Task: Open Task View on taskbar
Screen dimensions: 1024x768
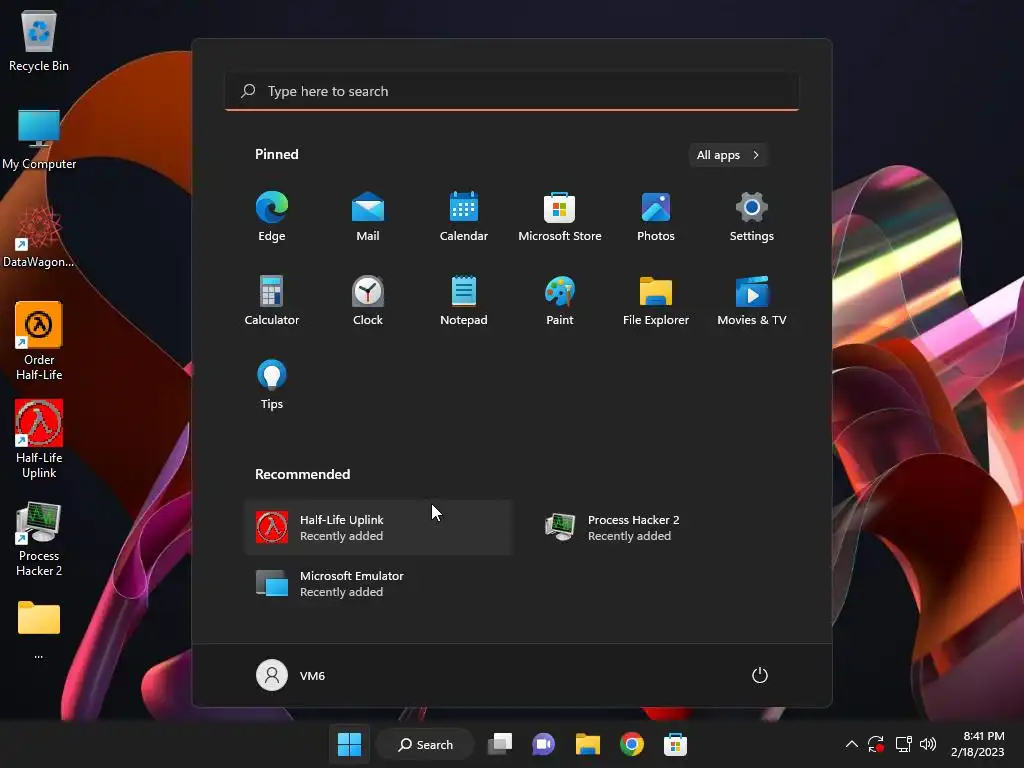Action: coord(500,744)
